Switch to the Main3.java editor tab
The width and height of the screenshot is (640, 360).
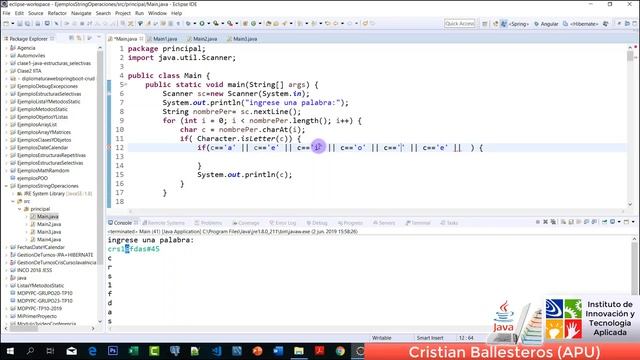coord(242,39)
